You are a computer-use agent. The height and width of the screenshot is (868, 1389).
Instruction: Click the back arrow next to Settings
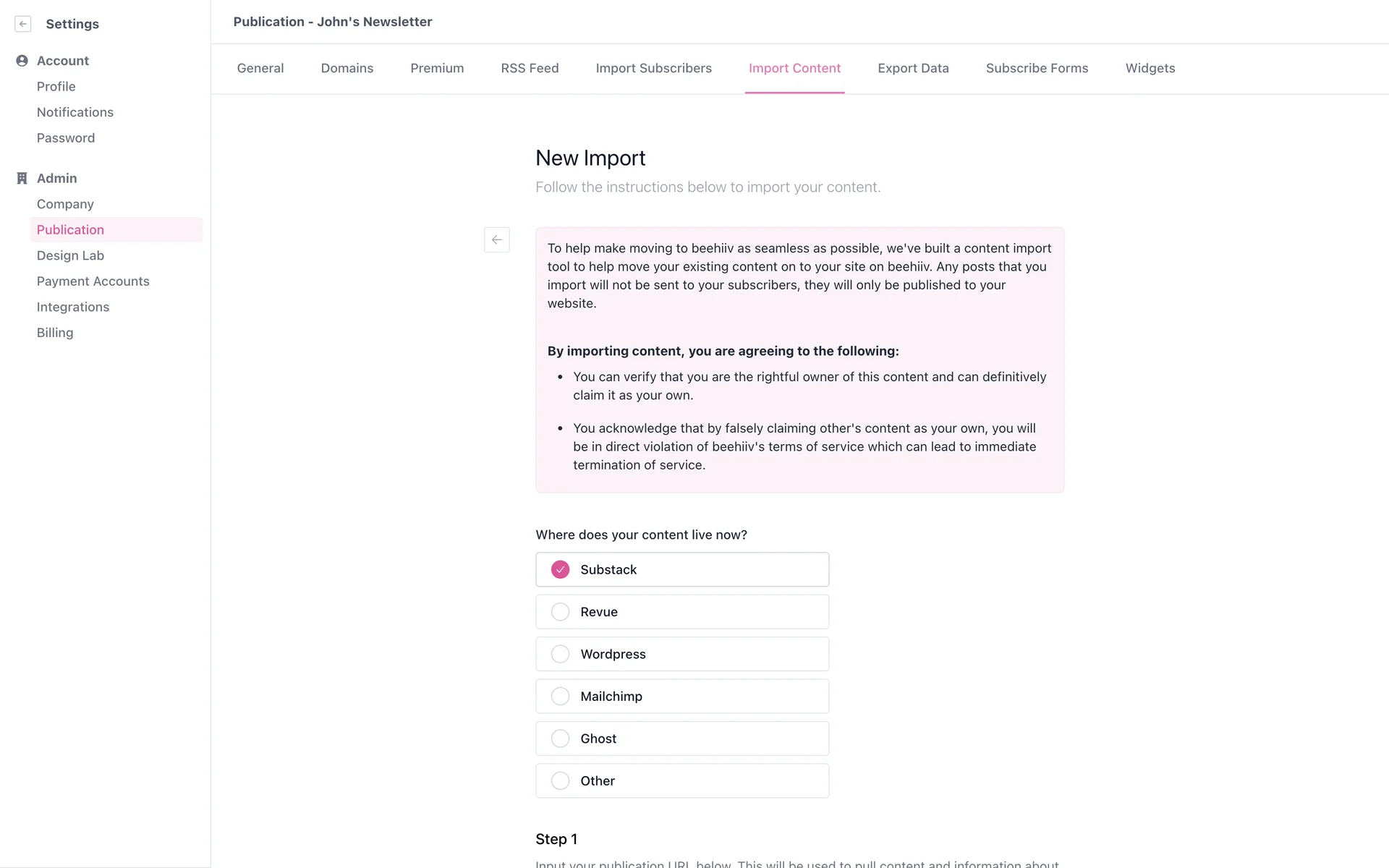(x=23, y=24)
